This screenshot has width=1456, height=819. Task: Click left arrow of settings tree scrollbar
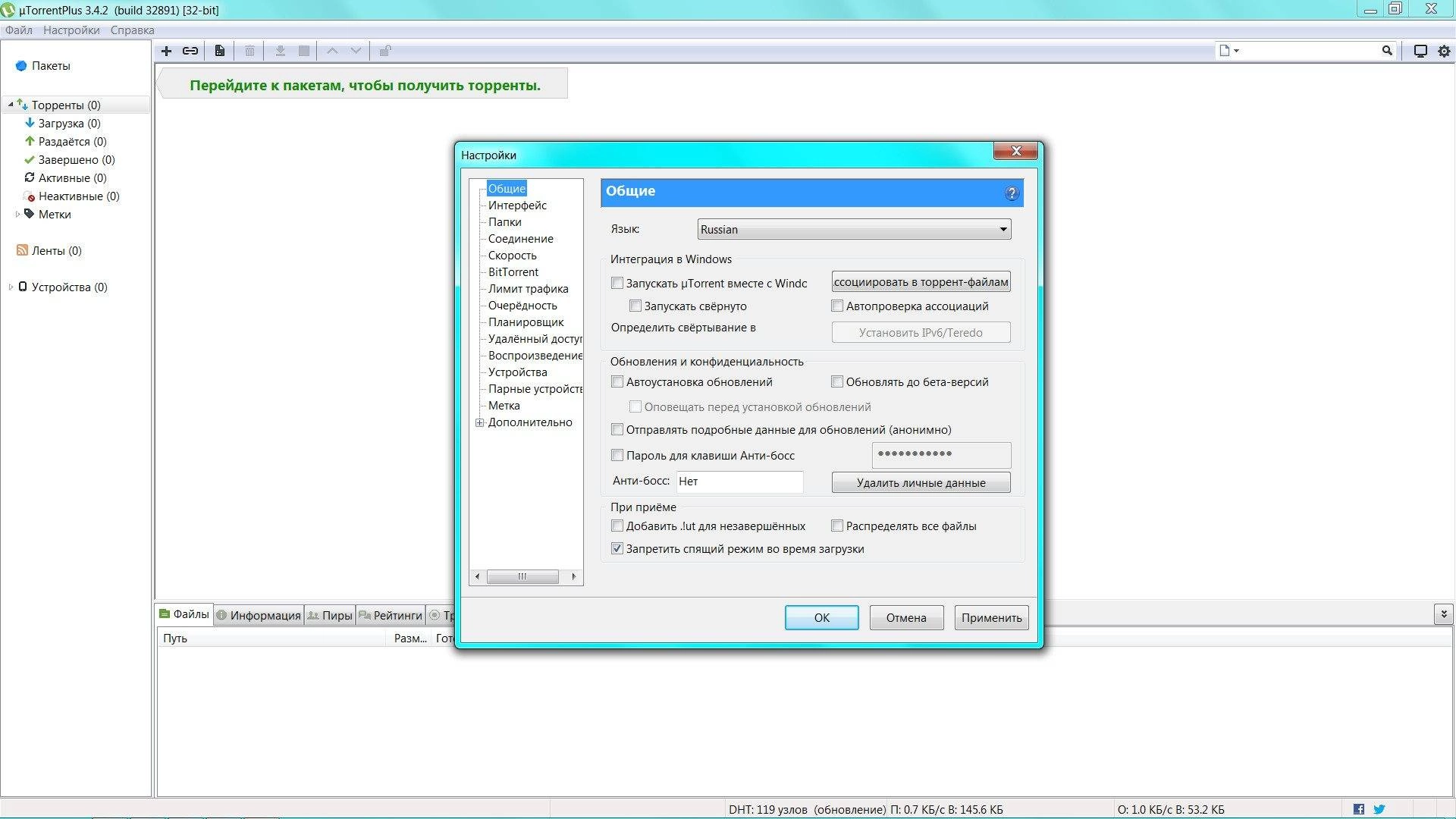477,576
